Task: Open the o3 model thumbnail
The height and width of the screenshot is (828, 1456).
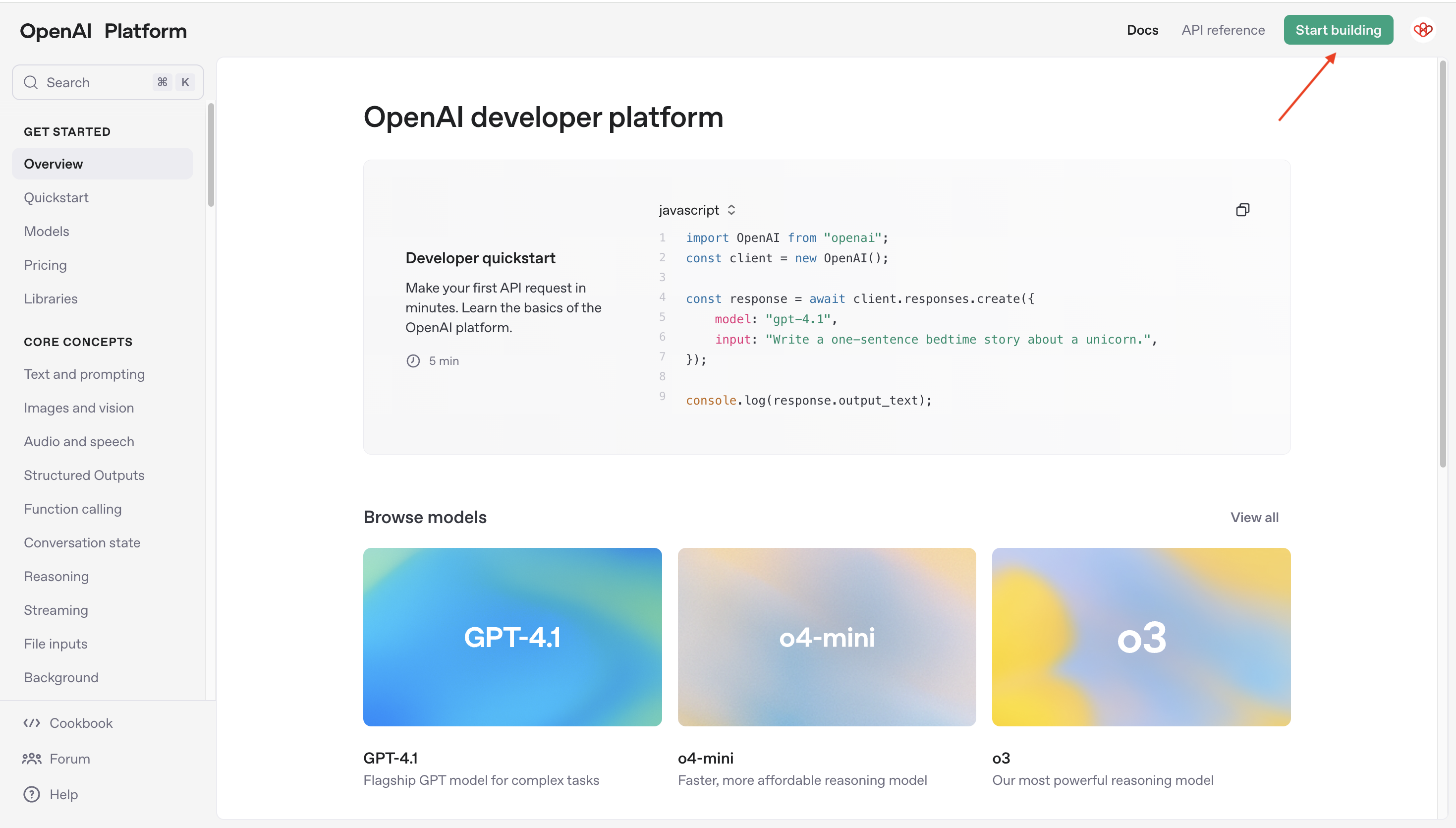Action: [1141, 637]
